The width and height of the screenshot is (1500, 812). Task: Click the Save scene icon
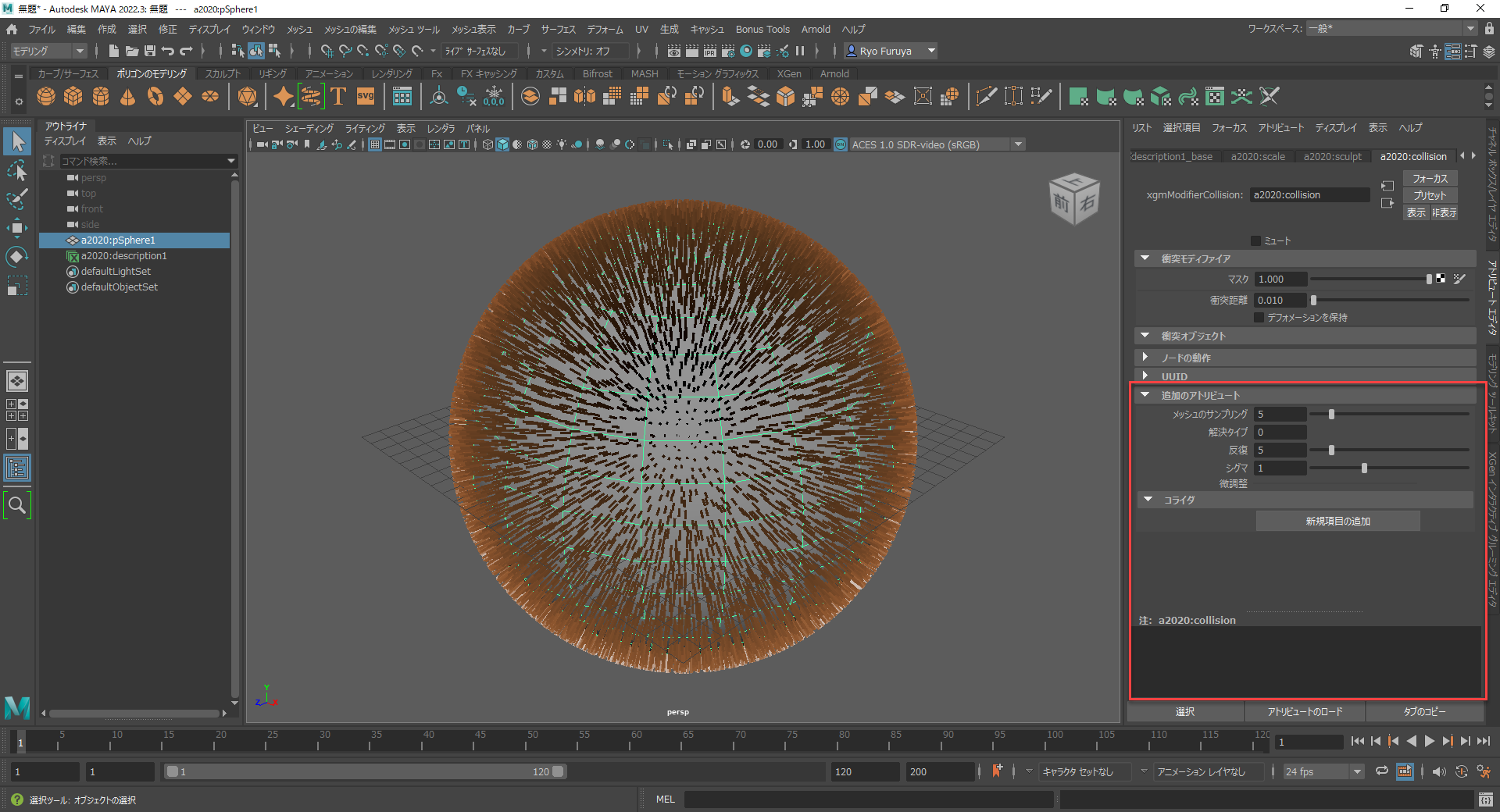click(x=149, y=51)
